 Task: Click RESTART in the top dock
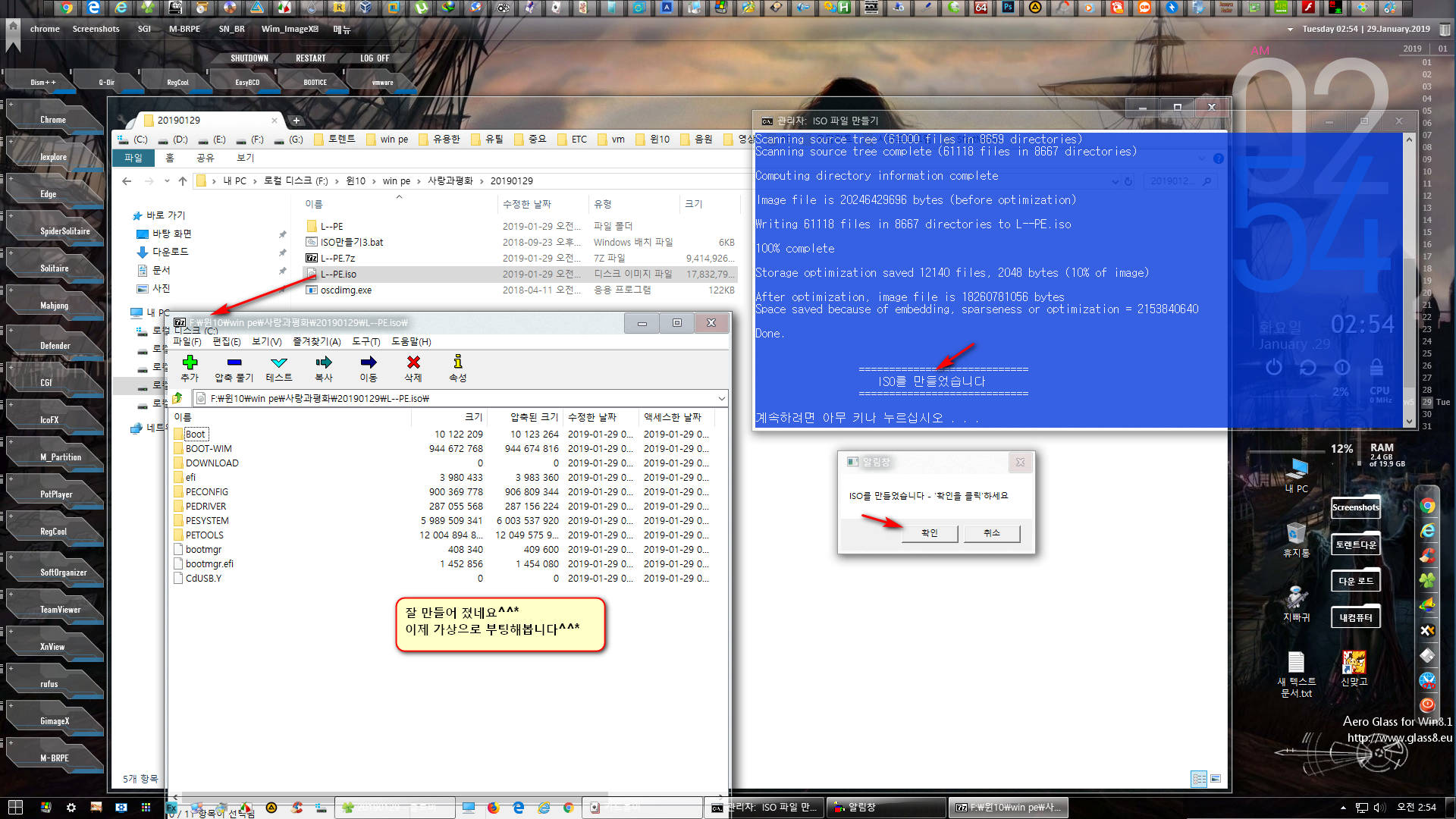tap(311, 58)
